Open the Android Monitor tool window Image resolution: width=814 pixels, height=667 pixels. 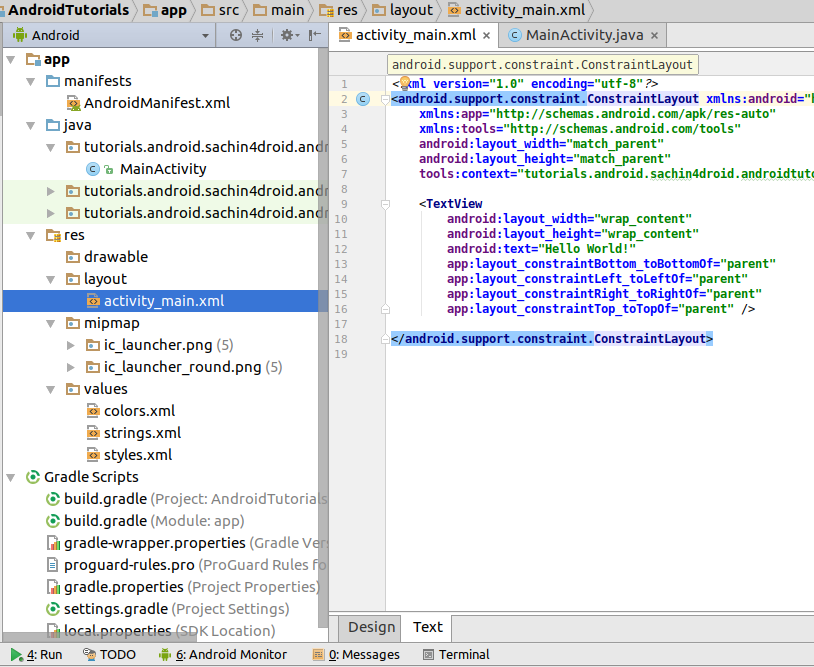223,655
